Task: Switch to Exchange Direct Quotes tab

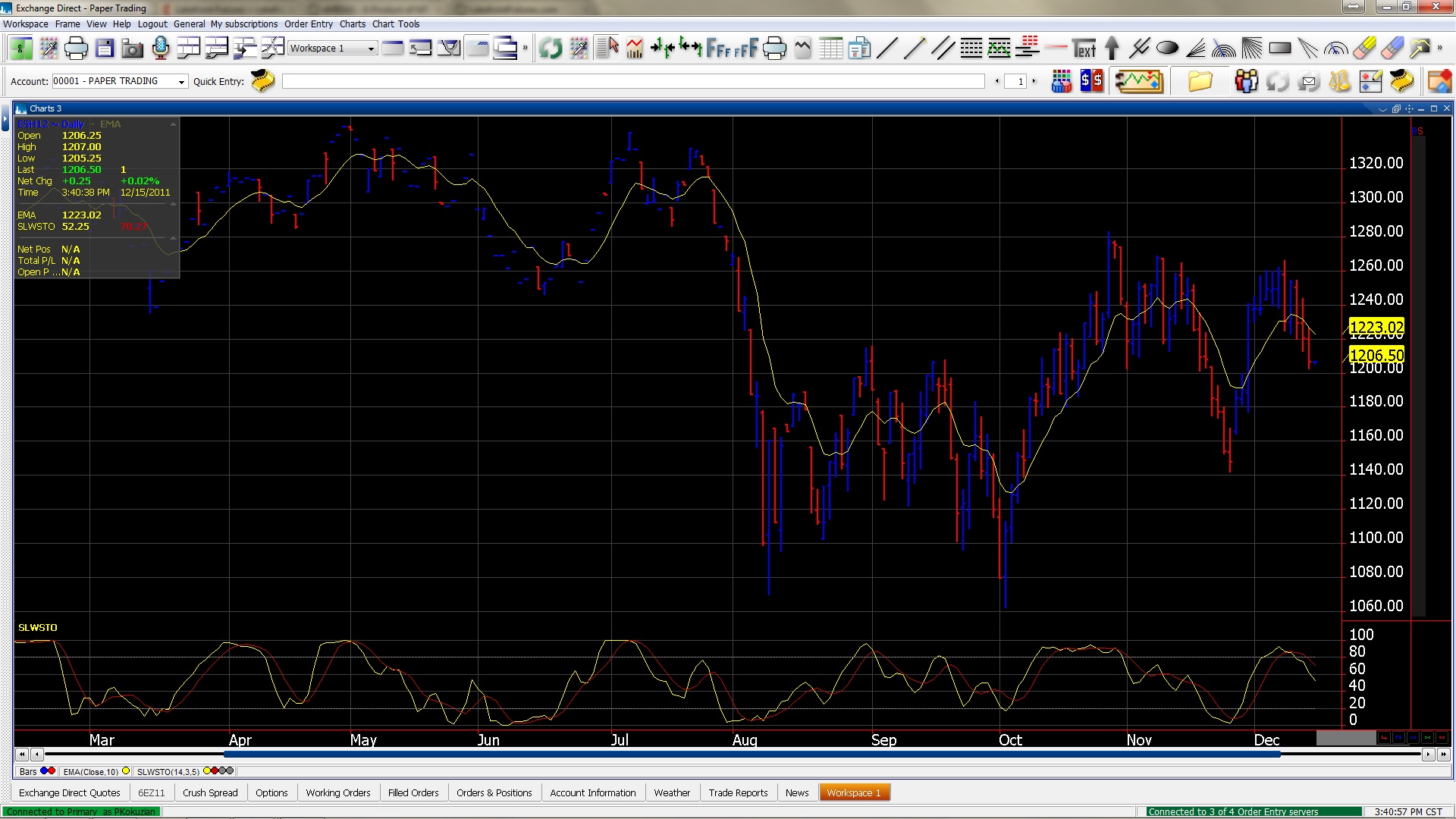Action: [x=70, y=792]
